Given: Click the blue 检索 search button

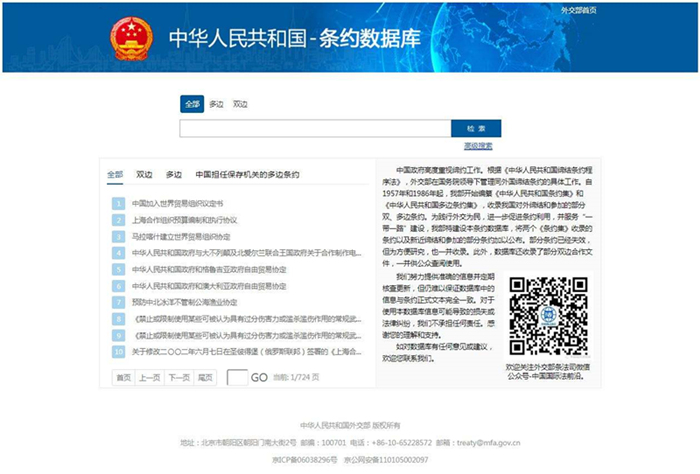Looking at the screenshot, I should (476, 129).
